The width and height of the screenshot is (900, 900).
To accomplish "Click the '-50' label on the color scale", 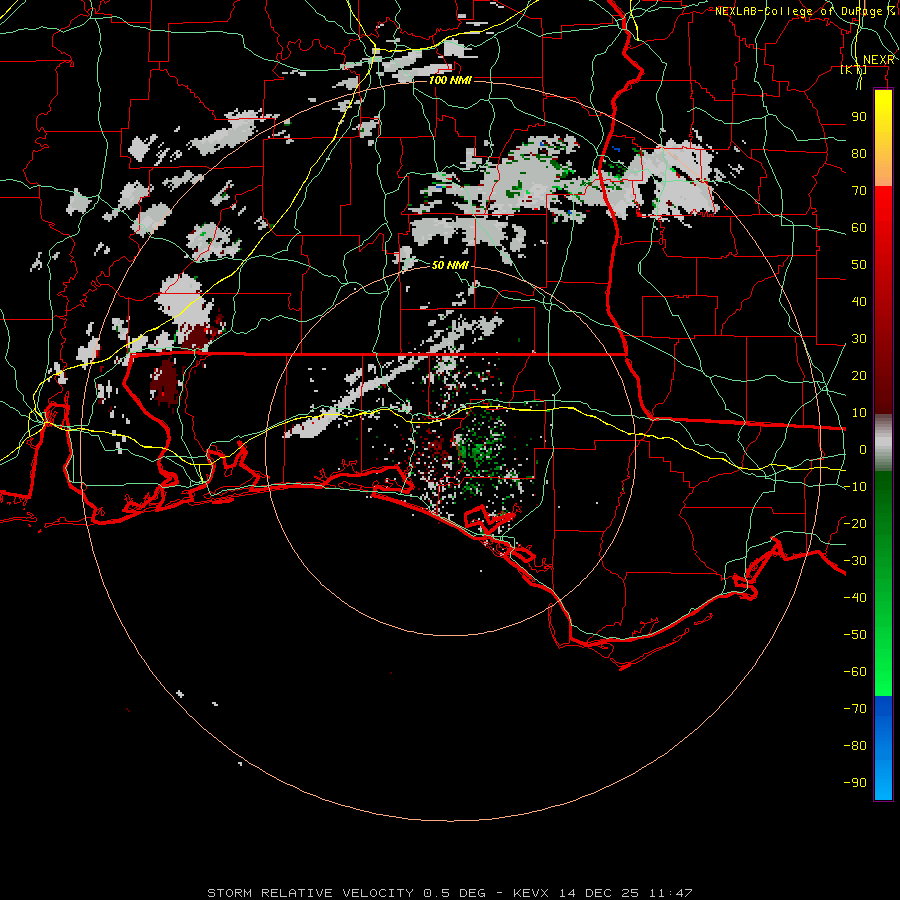I will (x=855, y=634).
